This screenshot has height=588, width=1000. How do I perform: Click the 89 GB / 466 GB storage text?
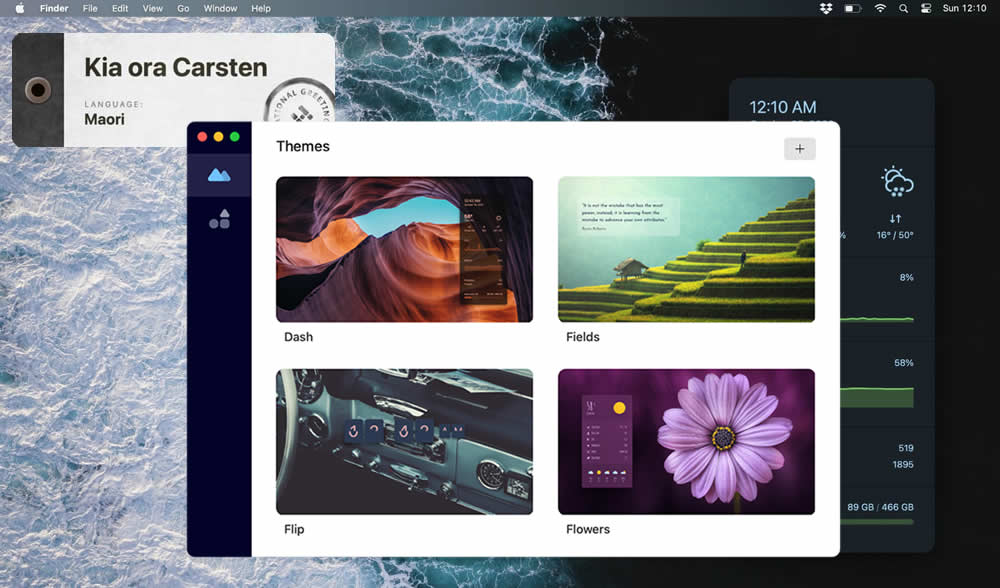click(x=880, y=507)
